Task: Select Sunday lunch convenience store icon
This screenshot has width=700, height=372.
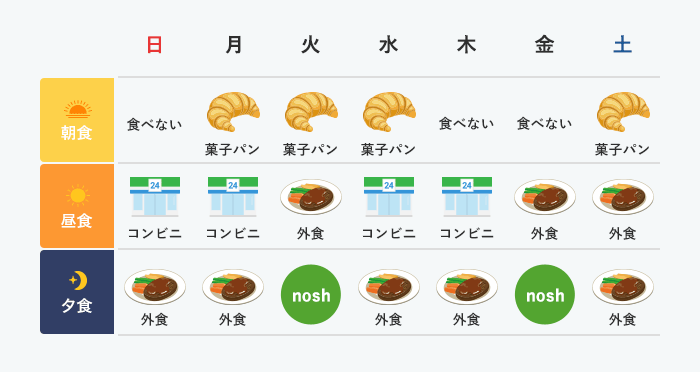Action: coord(155,197)
